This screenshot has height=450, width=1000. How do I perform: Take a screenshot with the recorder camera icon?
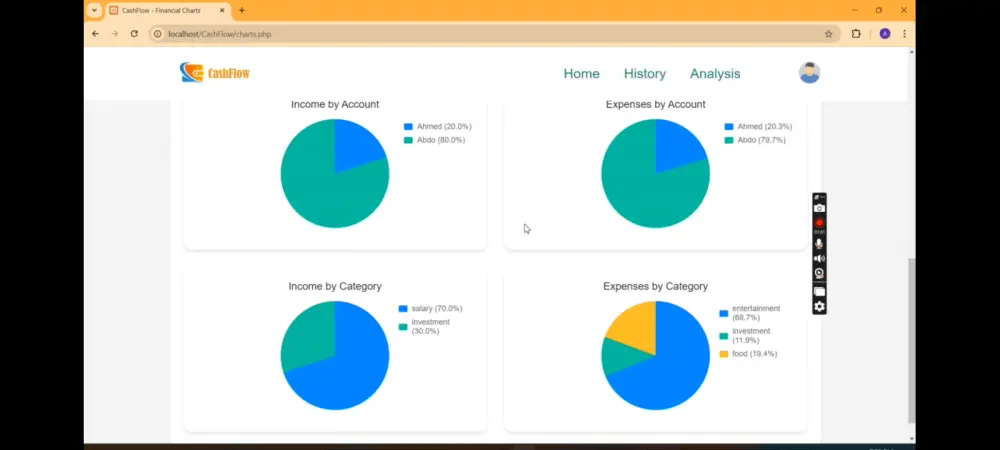(x=820, y=208)
